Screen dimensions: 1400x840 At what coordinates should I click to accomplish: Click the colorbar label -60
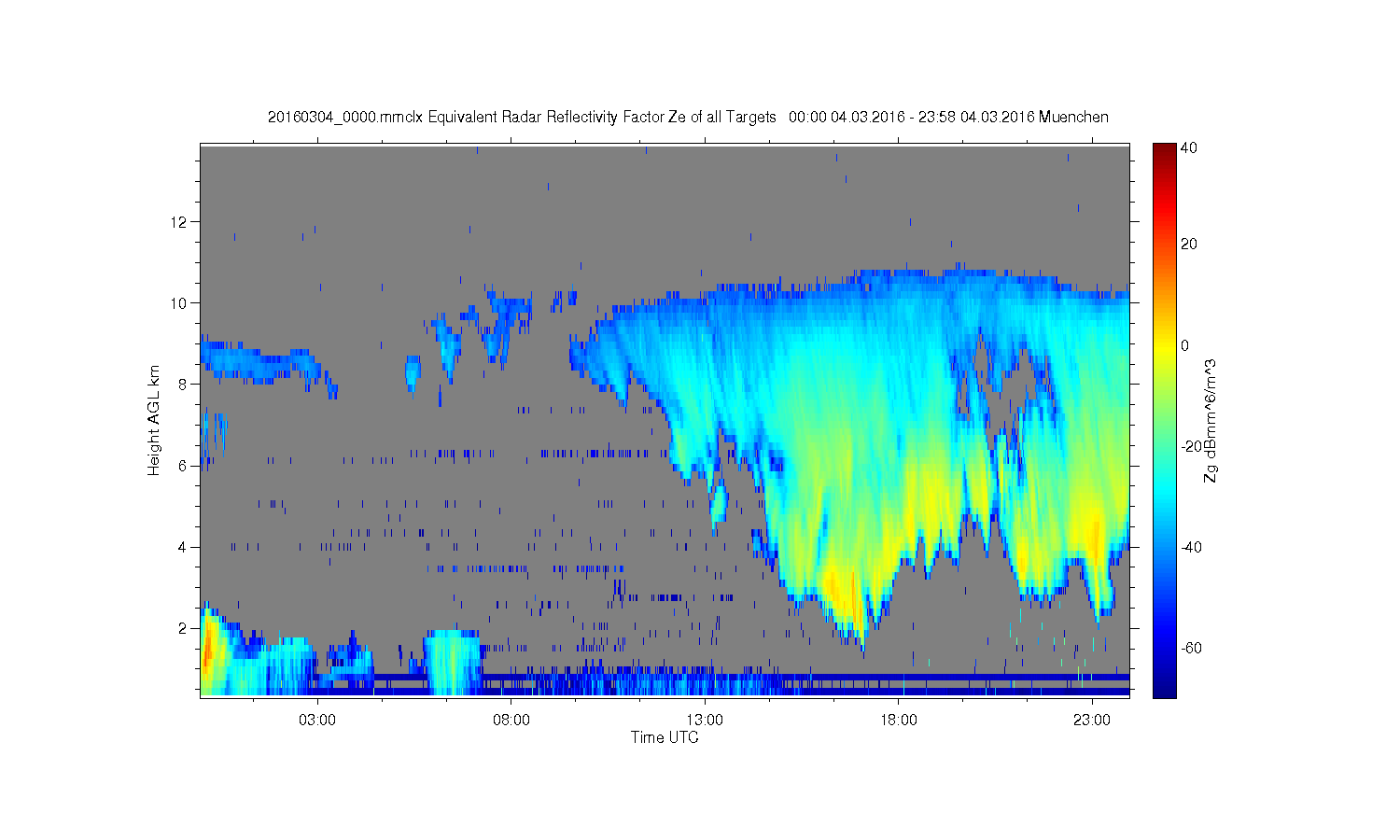[1191, 648]
